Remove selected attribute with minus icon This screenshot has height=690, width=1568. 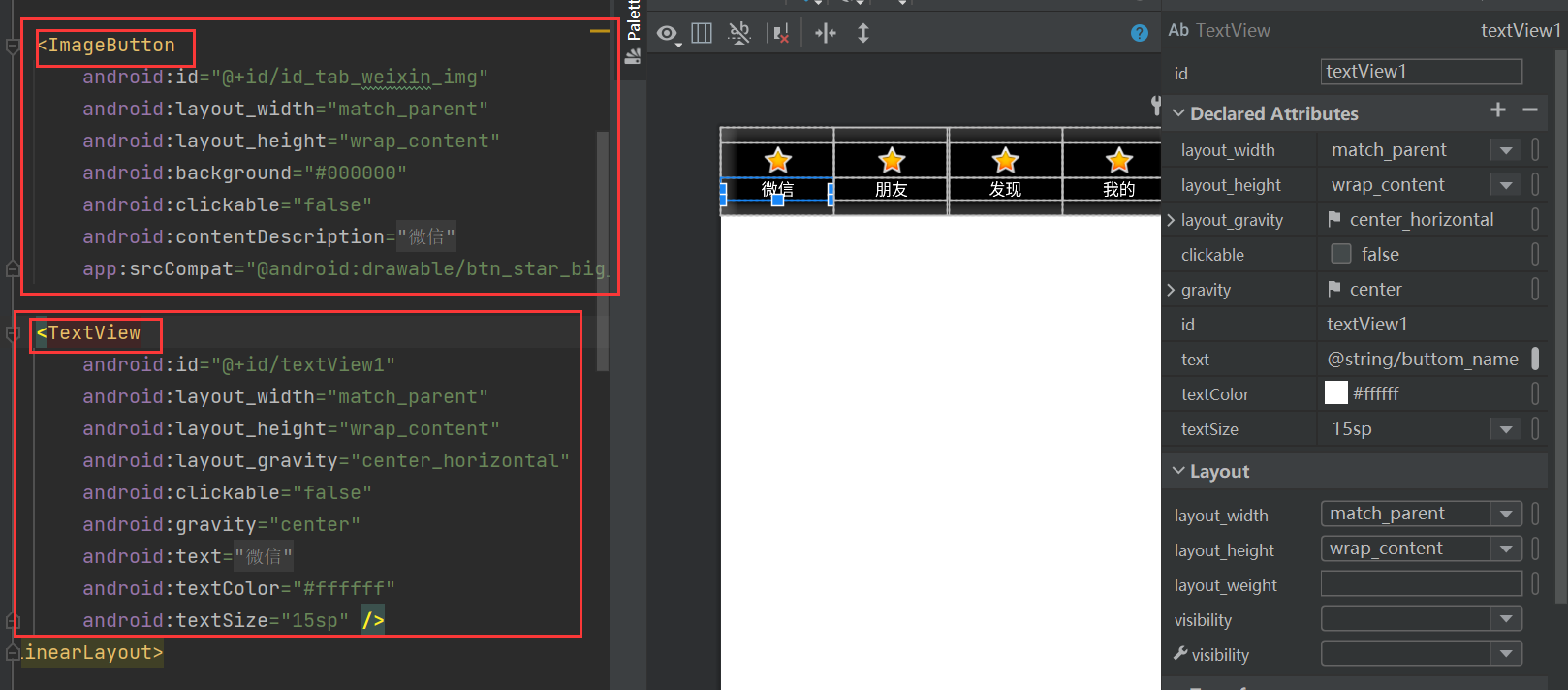tap(1530, 110)
